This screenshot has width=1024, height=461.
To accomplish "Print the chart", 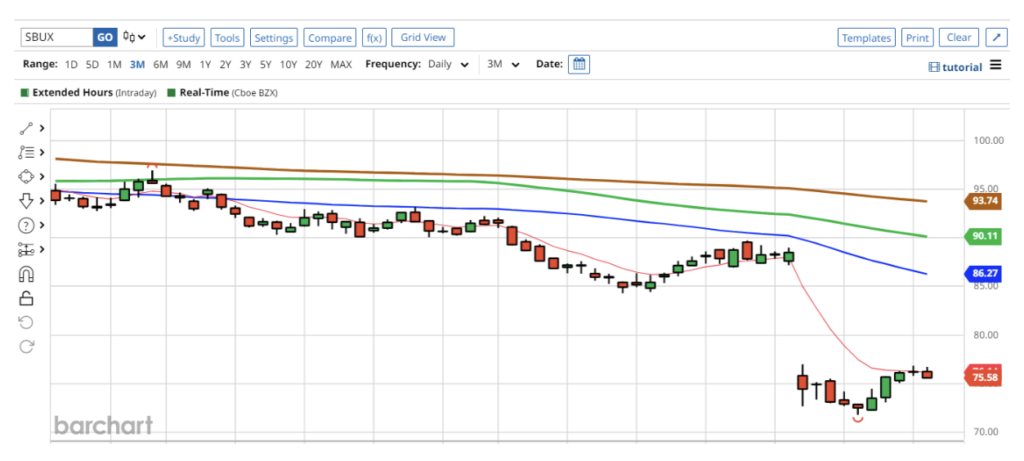I will tap(918, 38).
